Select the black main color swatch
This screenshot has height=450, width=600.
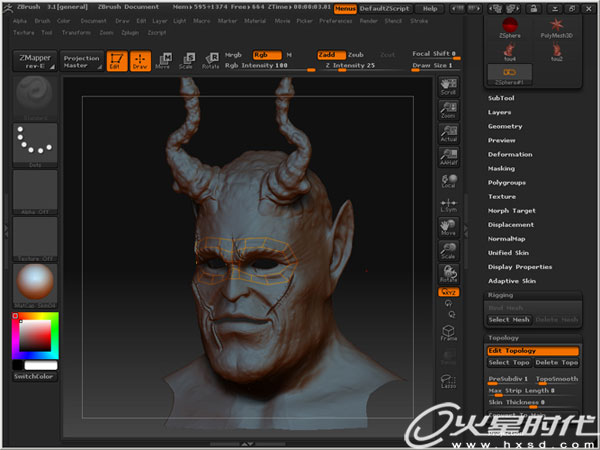coord(18,365)
